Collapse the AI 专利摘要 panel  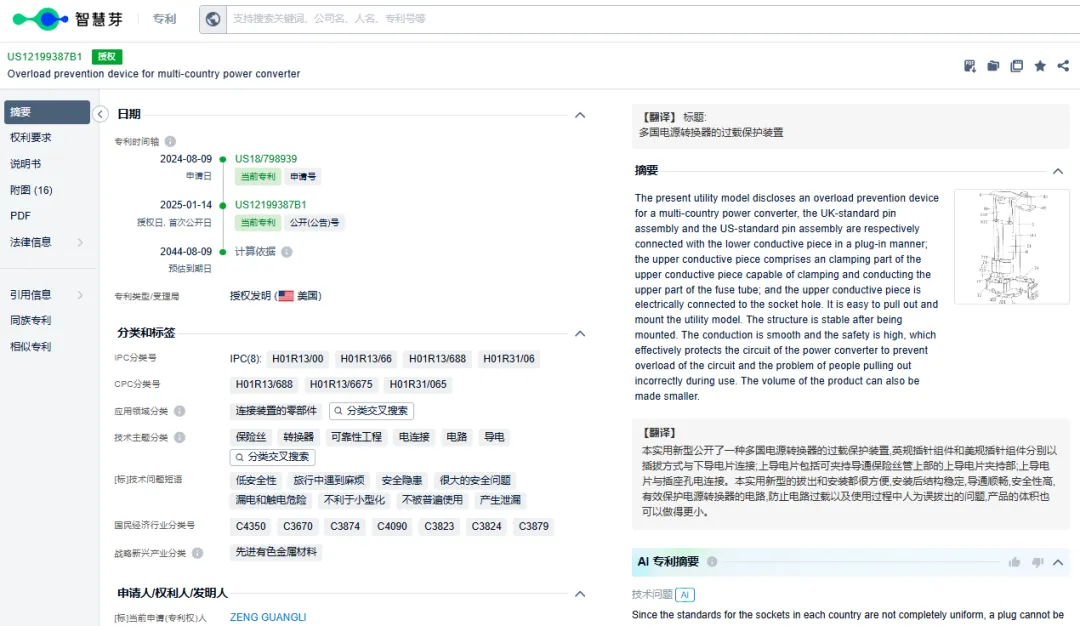coord(1058,563)
